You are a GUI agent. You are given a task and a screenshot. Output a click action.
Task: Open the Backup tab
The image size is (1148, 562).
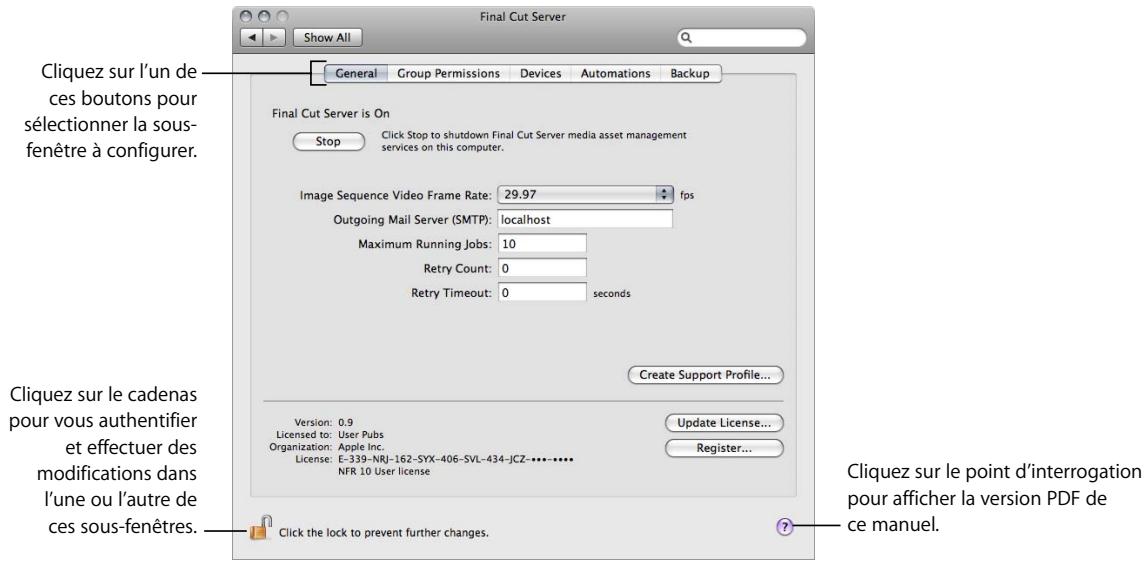(x=690, y=73)
